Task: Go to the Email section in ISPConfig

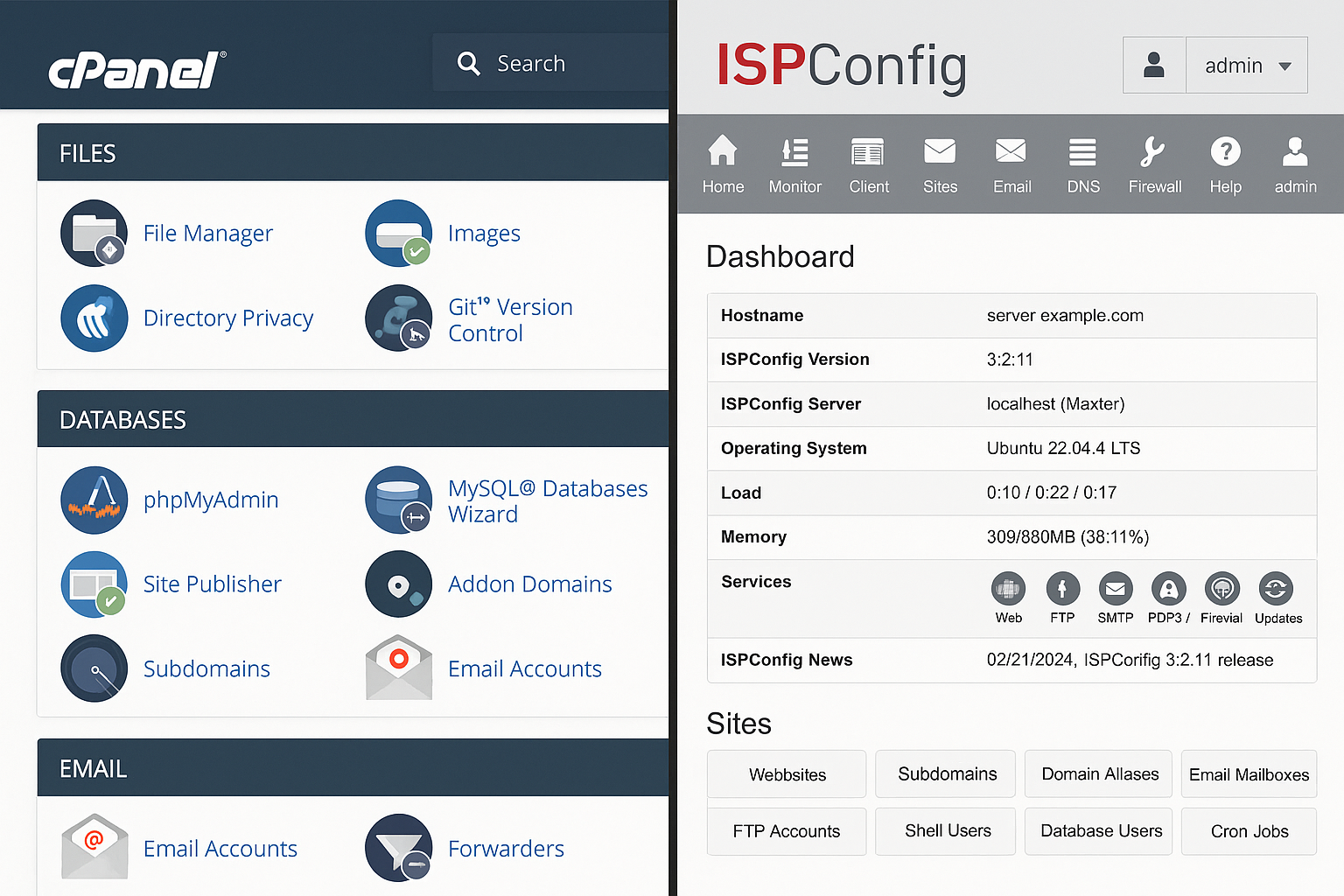Action: (x=1011, y=163)
